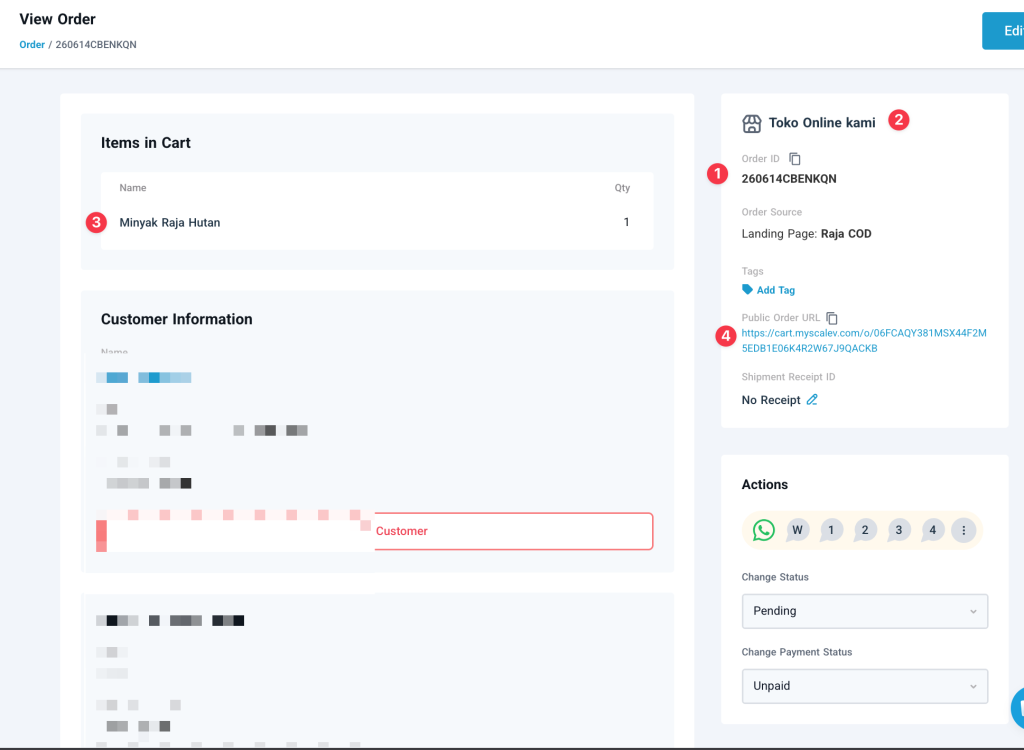Click the Actions panel heading

pos(765,485)
